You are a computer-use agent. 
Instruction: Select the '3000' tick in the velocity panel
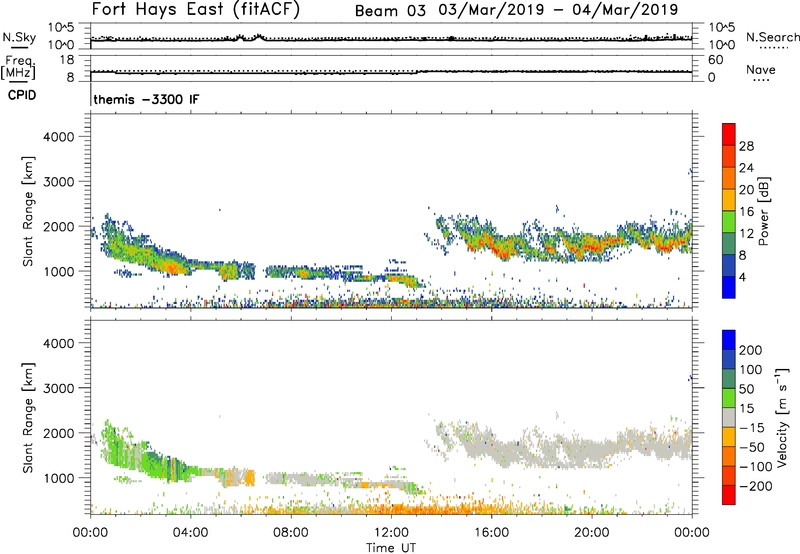point(59,388)
